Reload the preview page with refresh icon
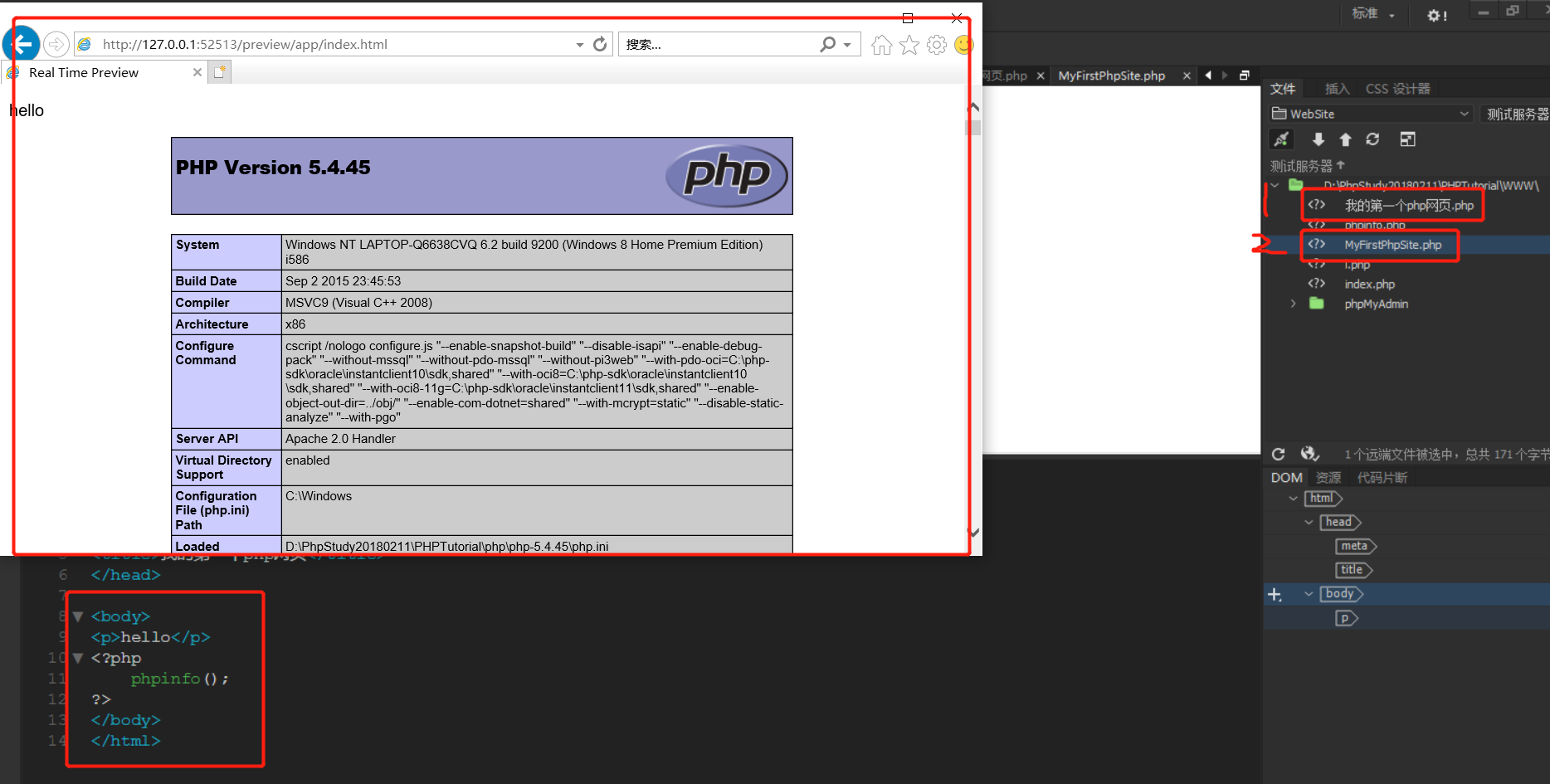 [x=600, y=44]
